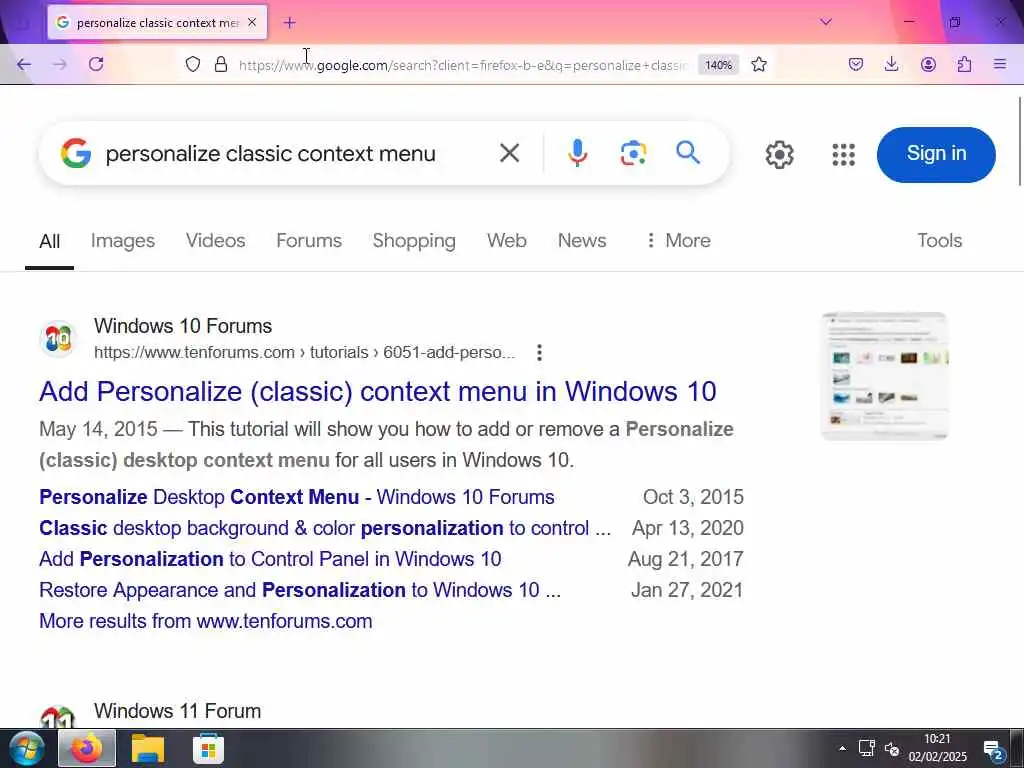This screenshot has height=768, width=1024.
Task: Switch to the Web tab
Action: 507,240
